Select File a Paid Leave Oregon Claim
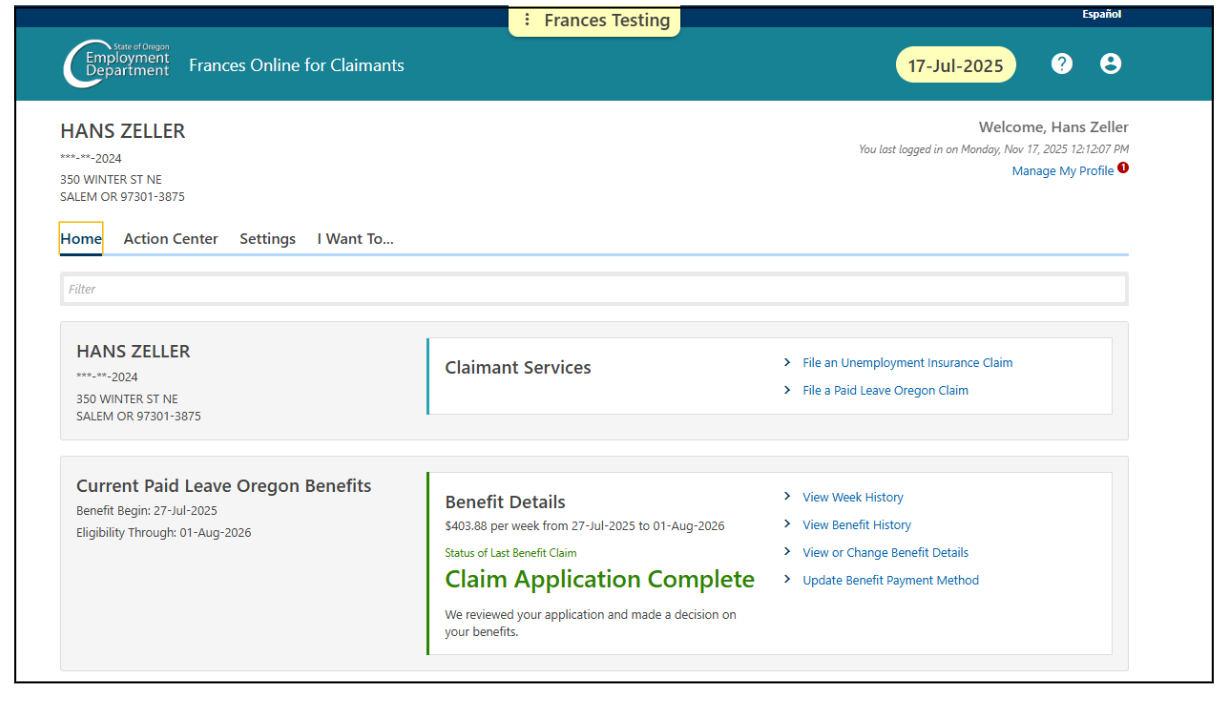This screenshot has width=1231, height=702. [885, 391]
